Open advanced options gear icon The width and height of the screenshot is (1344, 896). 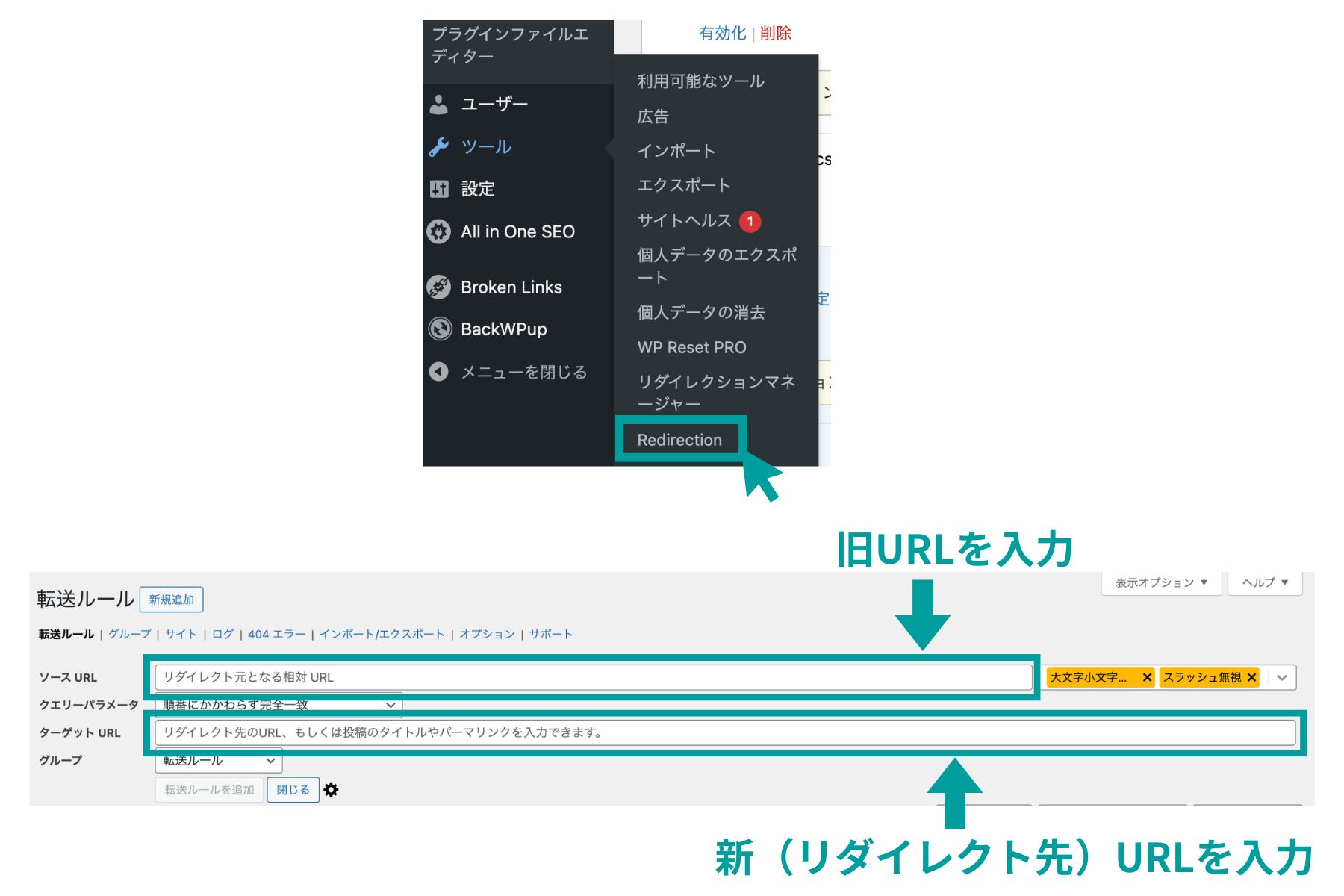click(x=332, y=790)
